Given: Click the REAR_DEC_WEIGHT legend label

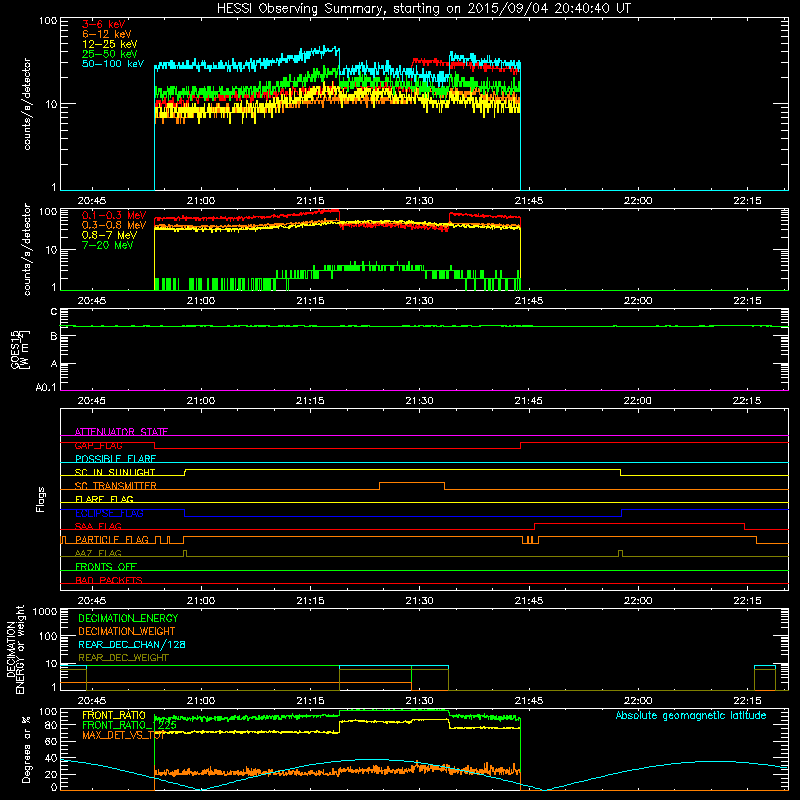Looking at the screenshot, I should click(123, 658).
